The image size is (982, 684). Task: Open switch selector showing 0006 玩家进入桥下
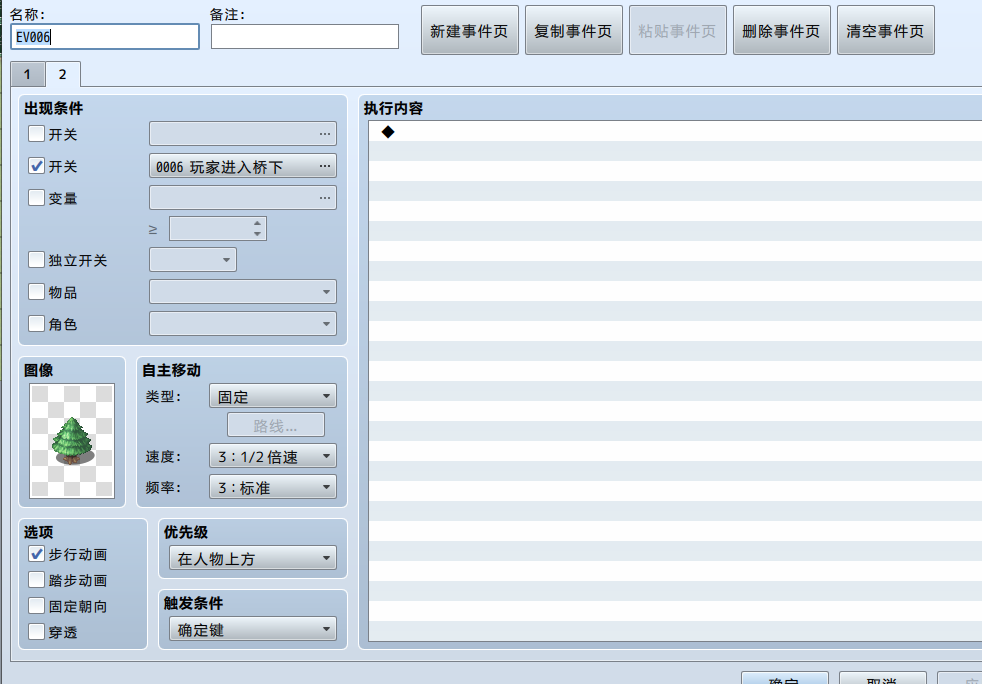(x=243, y=166)
